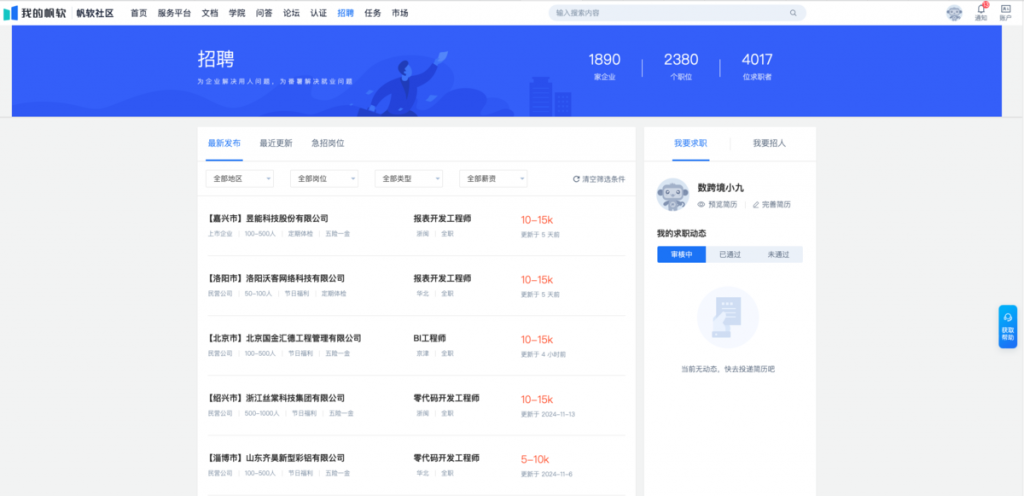The width and height of the screenshot is (1024, 496).
Task: Select the 审核中 status filter
Action: (x=681, y=254)
